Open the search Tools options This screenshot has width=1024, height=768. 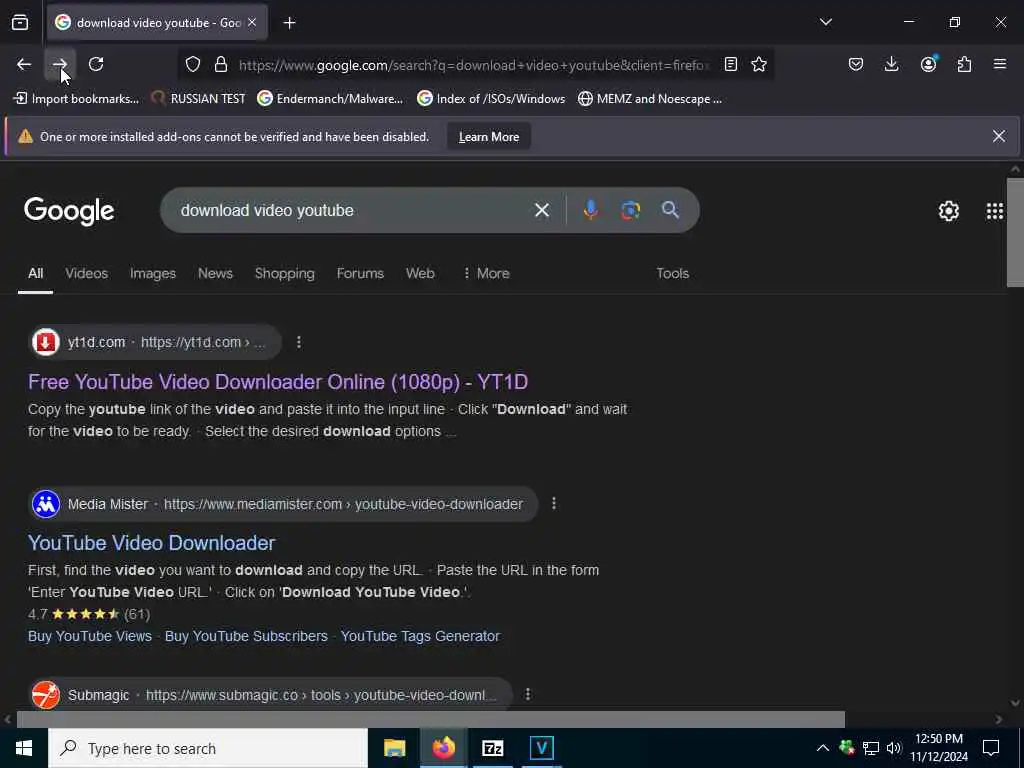click(x=673, y=274)
